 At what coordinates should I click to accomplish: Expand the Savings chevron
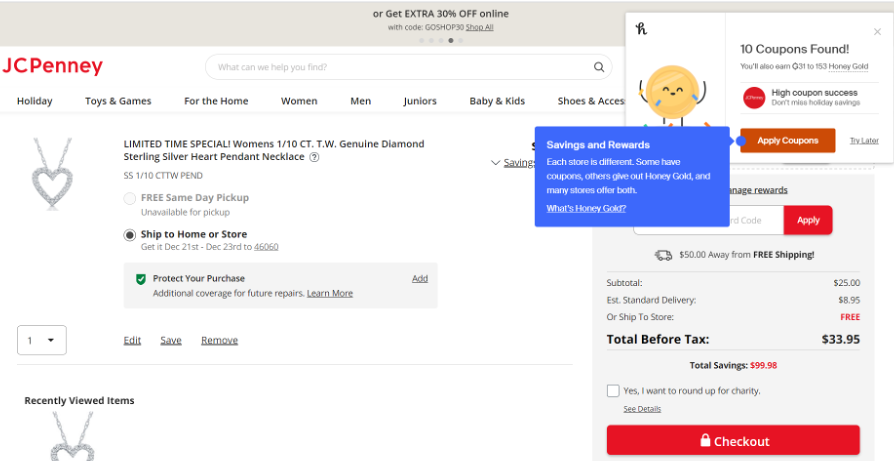[496, 163]
